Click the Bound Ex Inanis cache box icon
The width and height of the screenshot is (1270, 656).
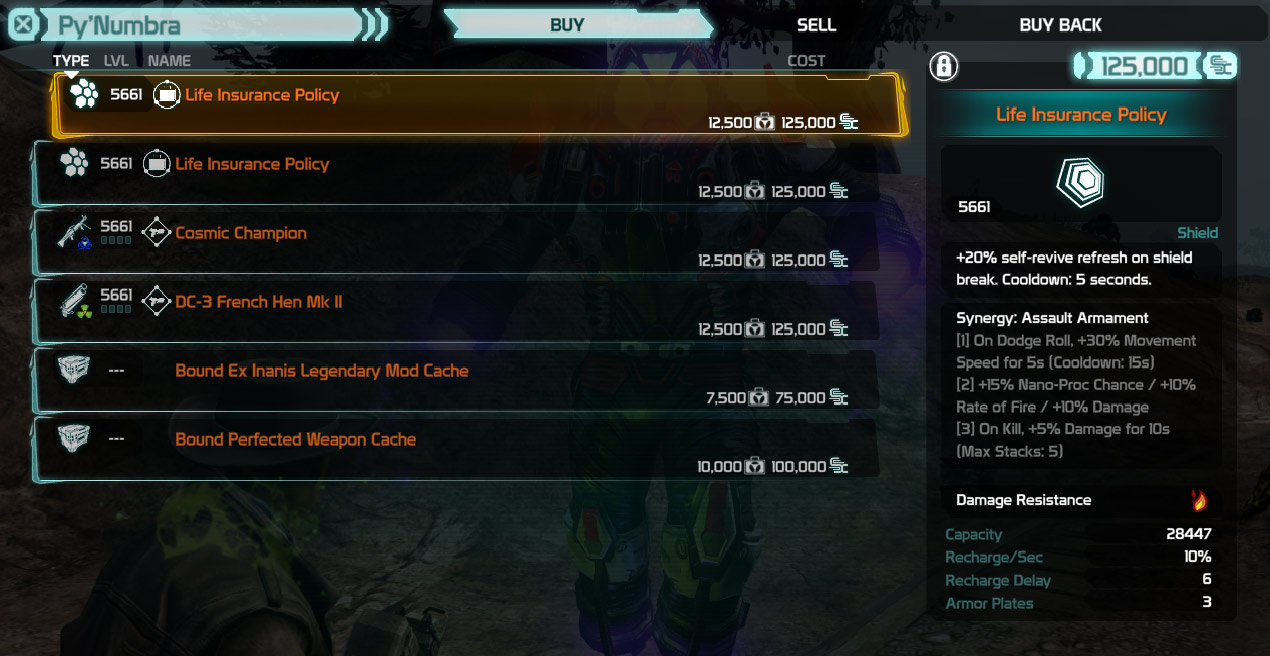coord(75,371)
